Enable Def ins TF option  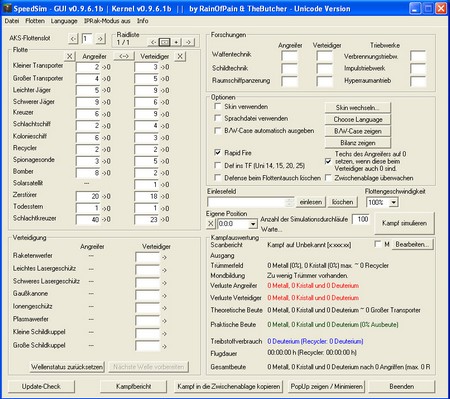point(218,165)
